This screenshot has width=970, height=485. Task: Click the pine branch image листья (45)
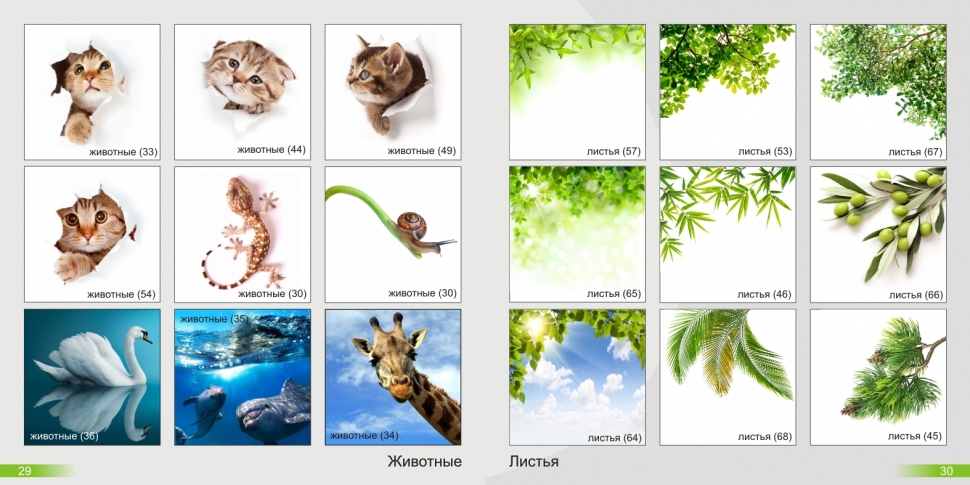tap(878, 377)
